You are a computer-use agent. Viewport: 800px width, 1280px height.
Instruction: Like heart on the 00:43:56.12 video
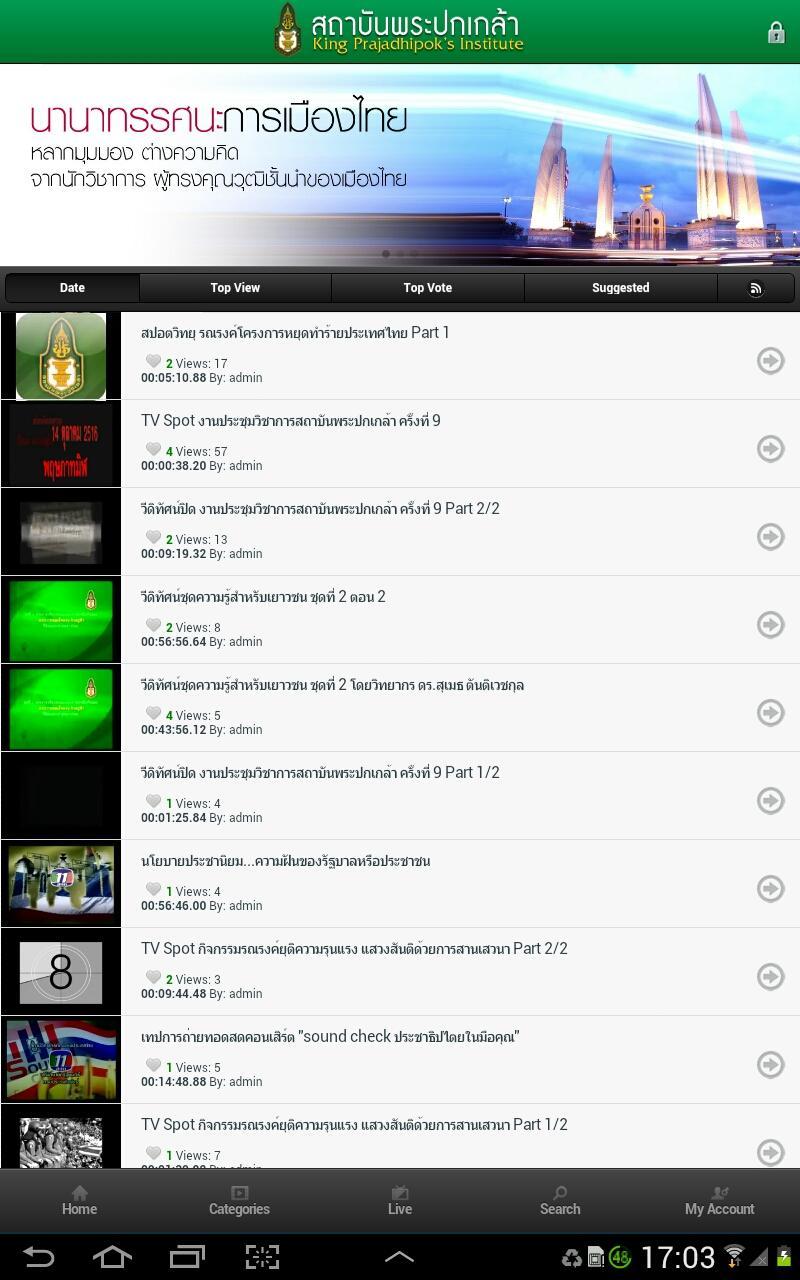(153, 713)
